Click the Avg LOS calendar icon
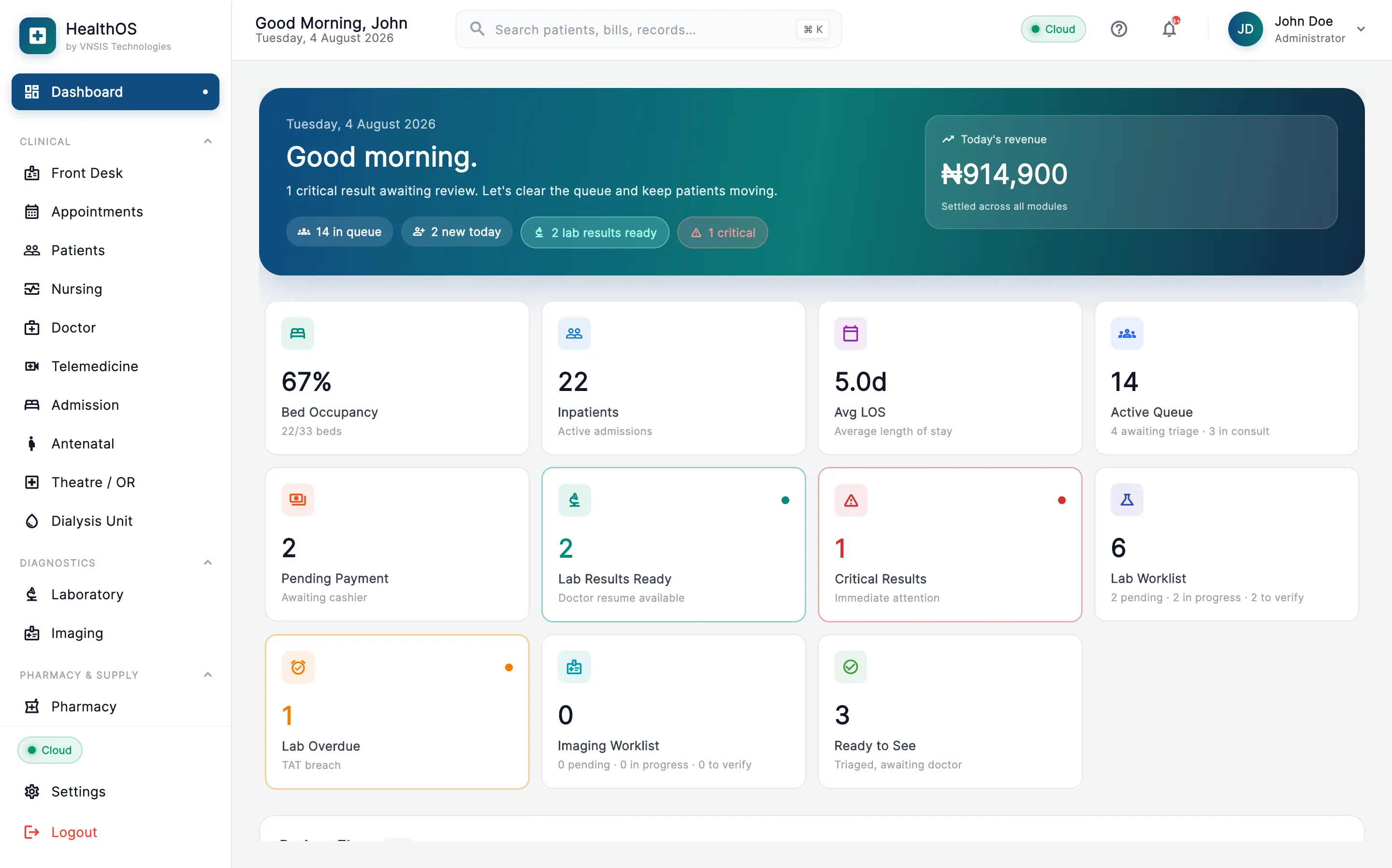1392x868 pixels. pos(851,333)
